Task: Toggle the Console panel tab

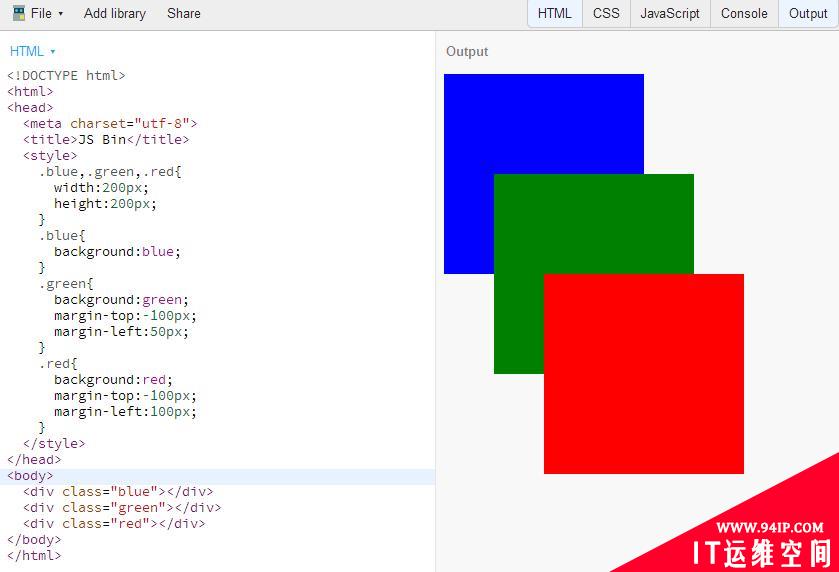Action: pyautogui.click(x=744, y=13)
